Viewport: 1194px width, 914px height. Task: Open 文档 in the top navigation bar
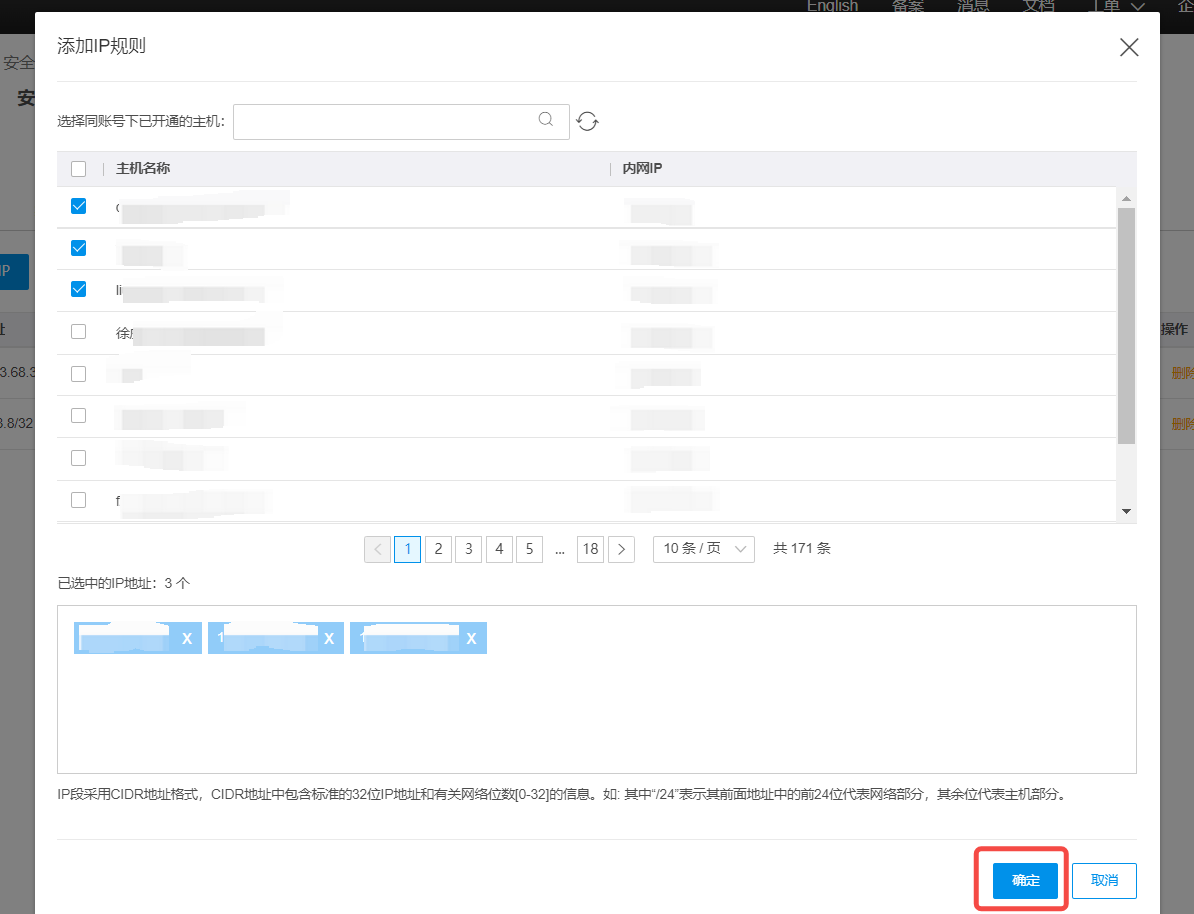pyautogui.click(x=1039, y=6)
